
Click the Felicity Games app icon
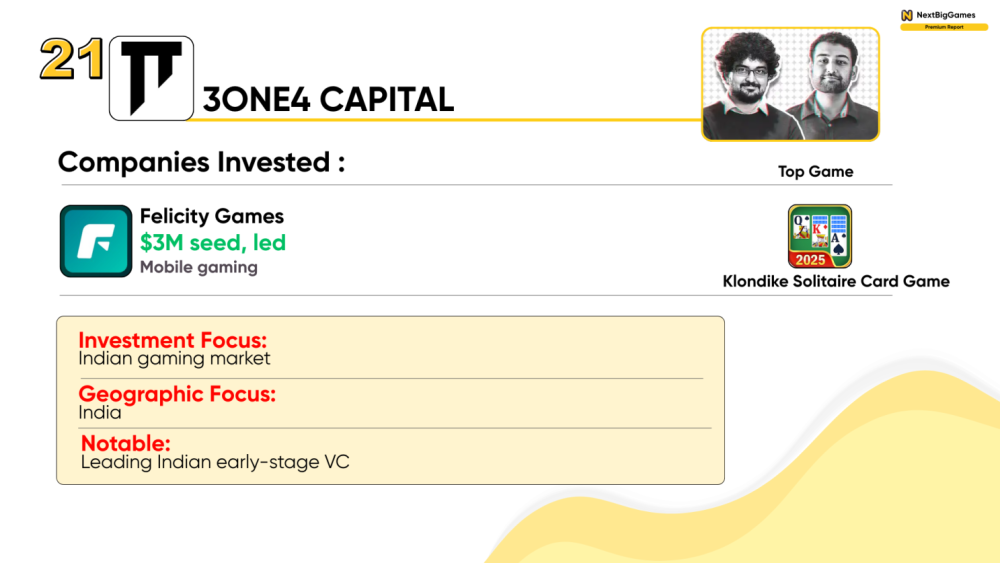pyautogui.click(x=96, y=241)
